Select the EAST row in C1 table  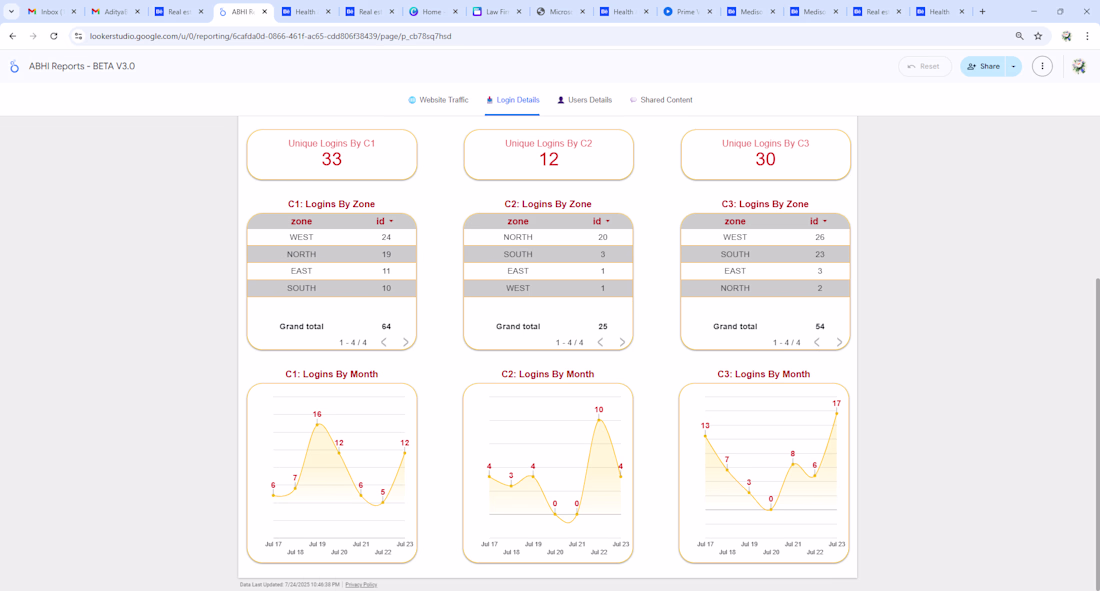pyautogui.click(x=332, y=271)
